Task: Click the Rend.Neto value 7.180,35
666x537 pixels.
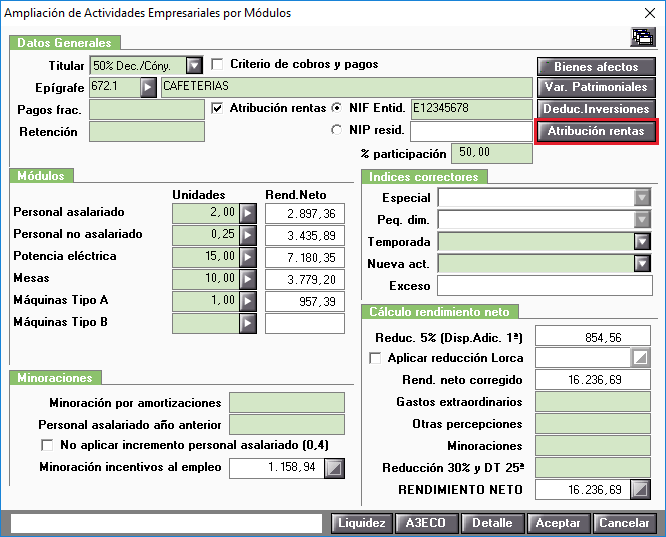Action: [x=305, y=257]
